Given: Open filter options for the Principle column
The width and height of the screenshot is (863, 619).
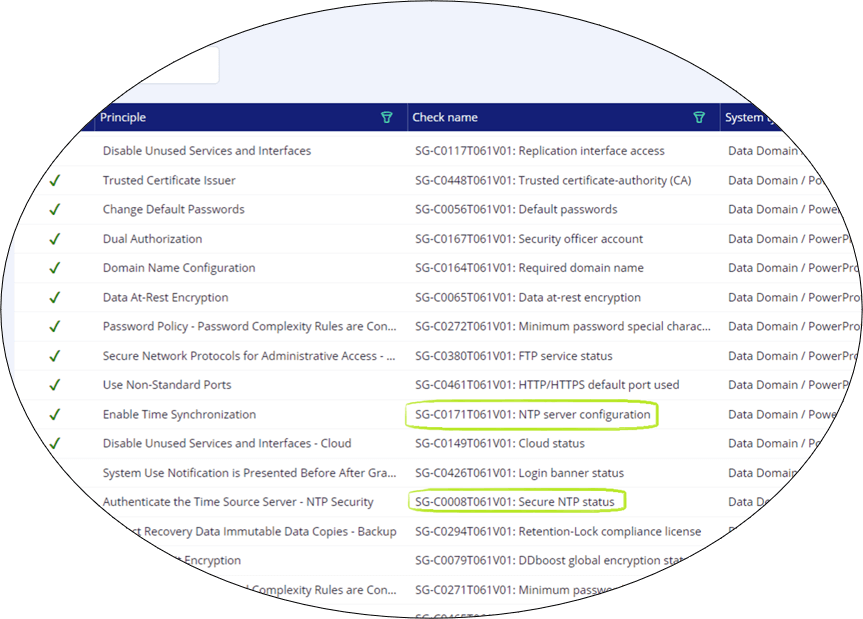Looking at the screenshot, I should point(386,117).
